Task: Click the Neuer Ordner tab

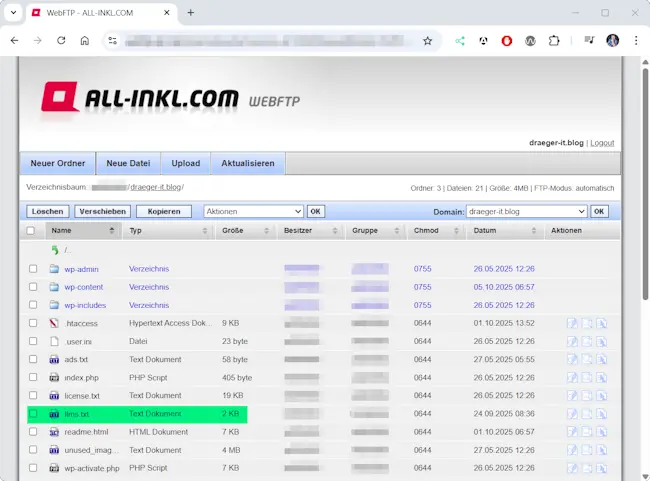Action: coord(58,163)
